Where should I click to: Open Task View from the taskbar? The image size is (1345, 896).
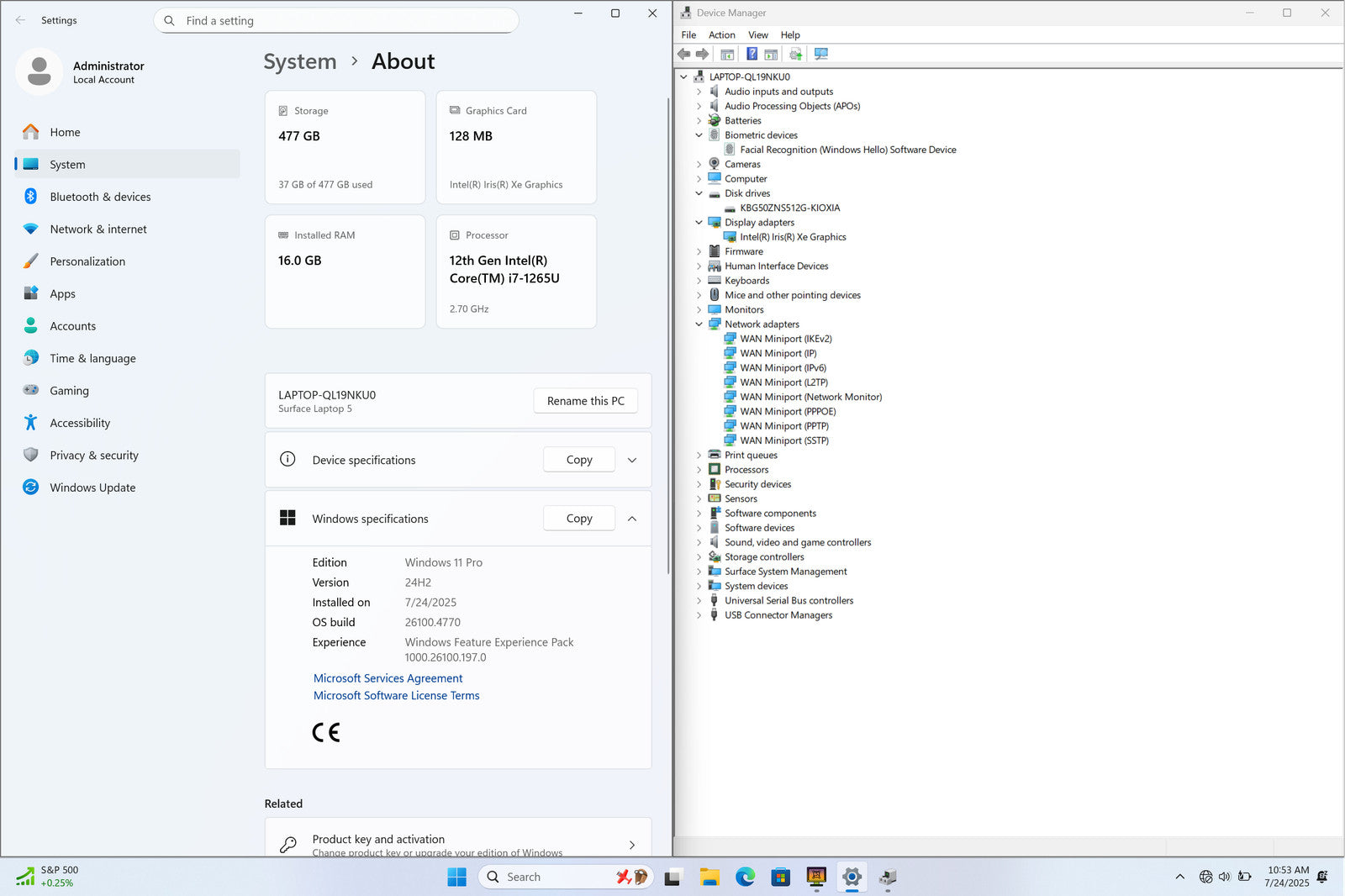point(672,878)
